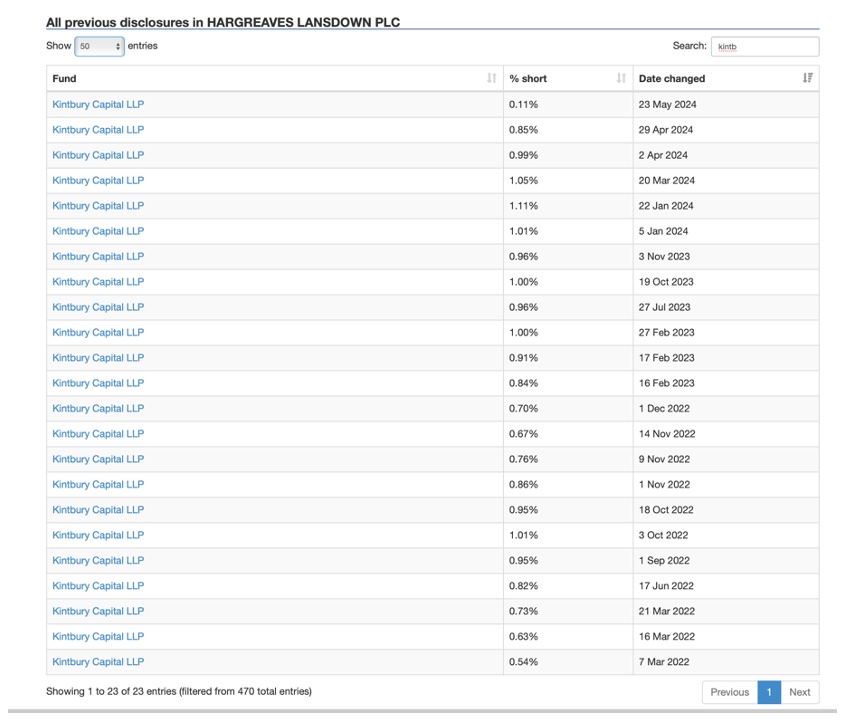This screenshot has height=725, width=848.
Task: Open Kintbury Capital LLP link dated 14 Nov 2022
Action: click(x=98, y=434)
